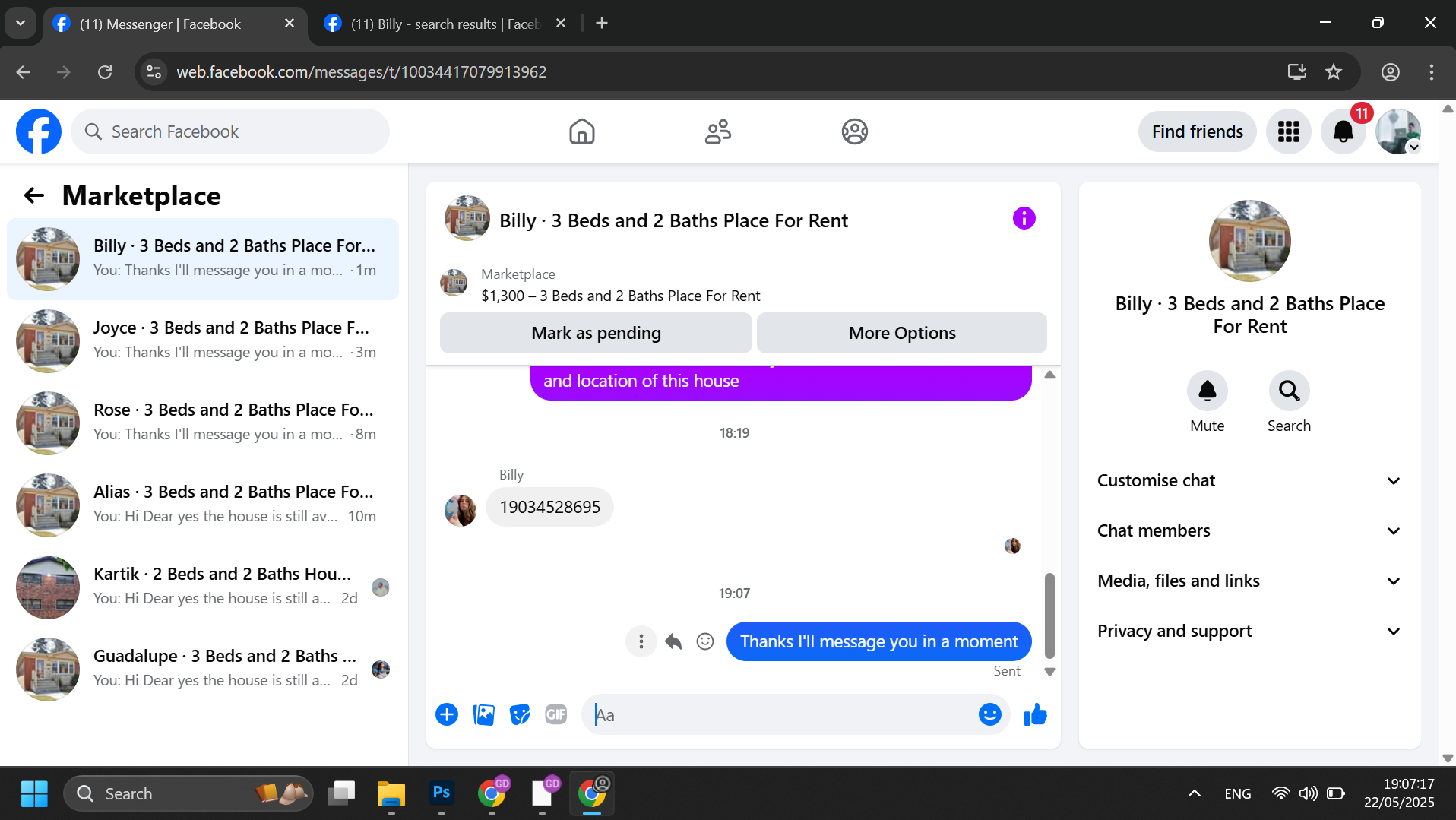The width and height of the screenshot is (1456, 820).
Task: Mute this conversation
Action: (1207, 391)
